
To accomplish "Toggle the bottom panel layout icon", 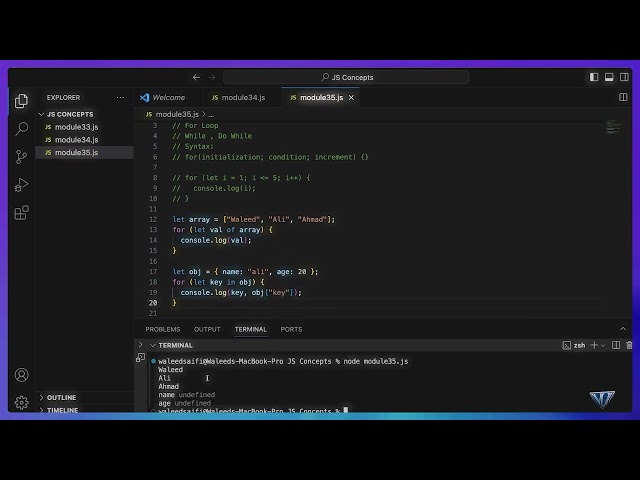I will tap(609, 77).
